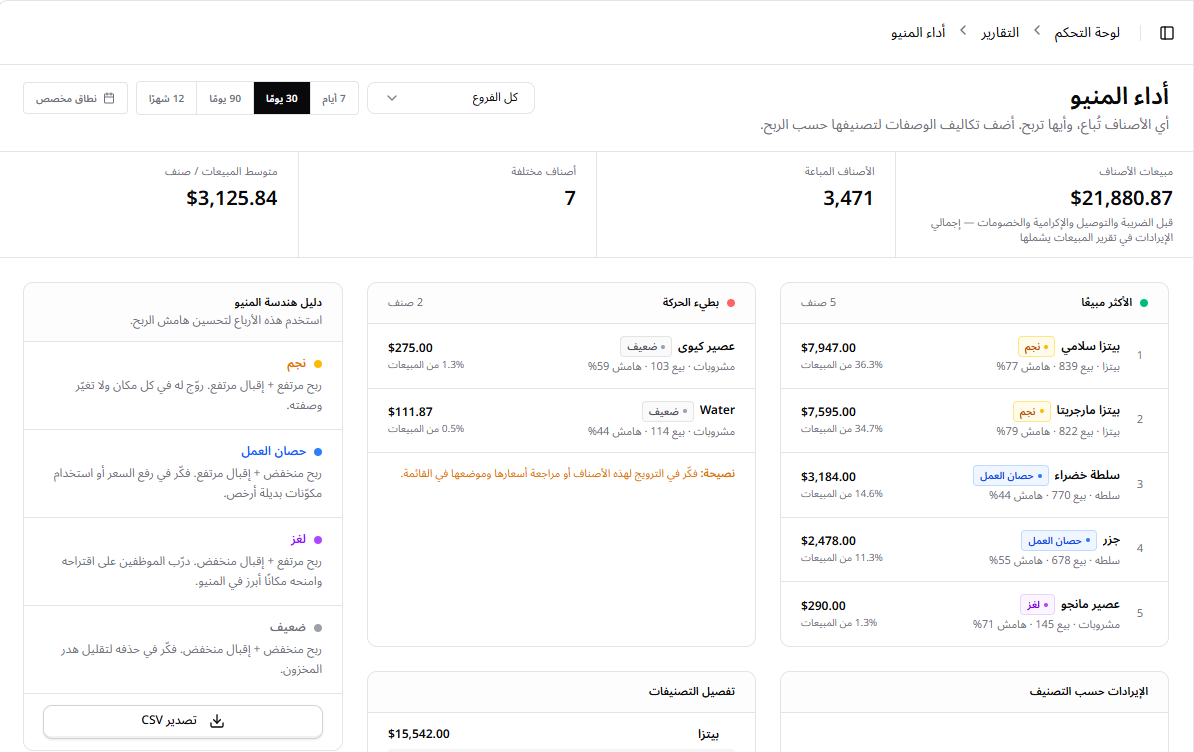Click the $111.87 sales value
This screenshot has height=752, width=1194.
410,412
